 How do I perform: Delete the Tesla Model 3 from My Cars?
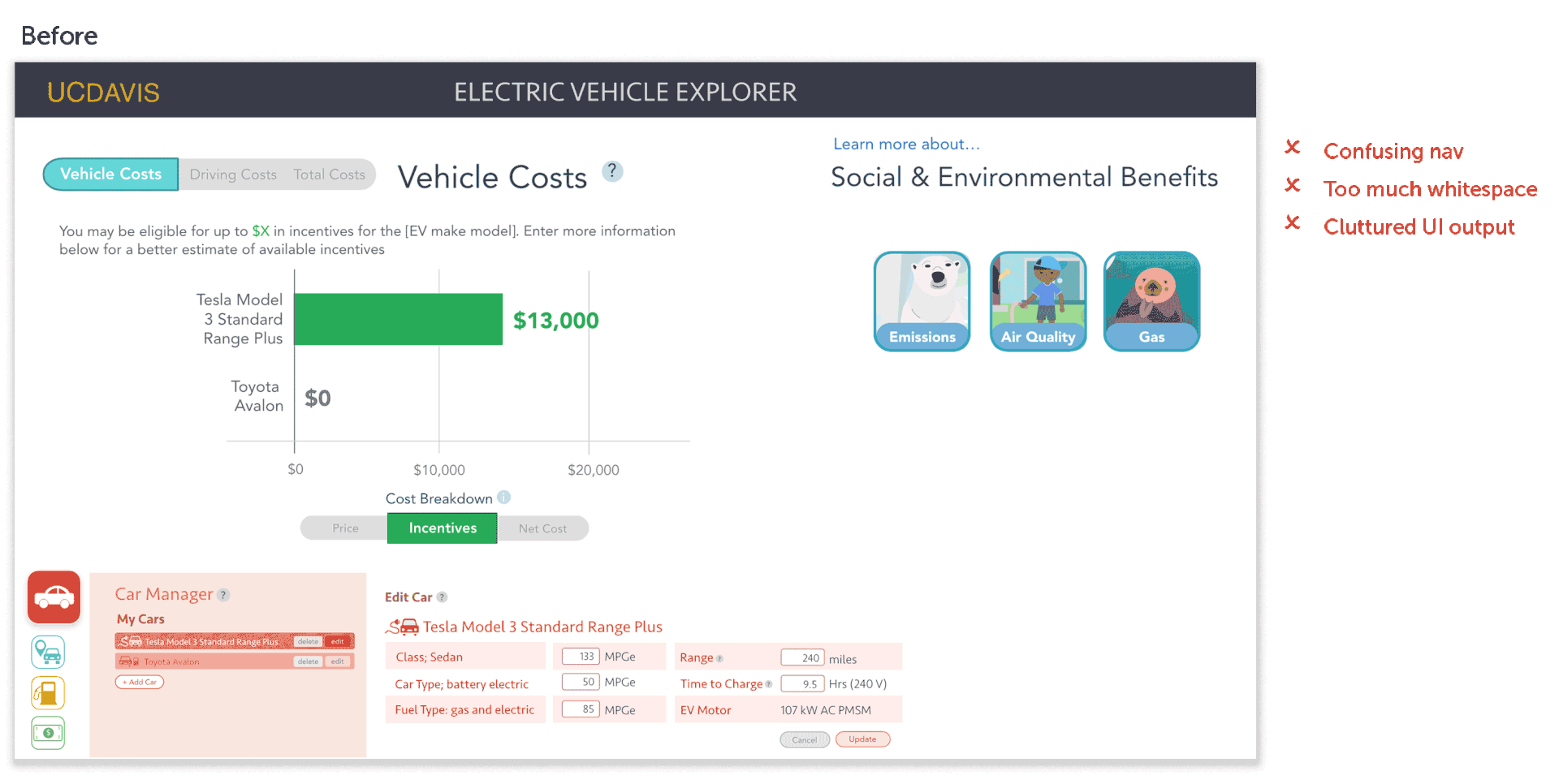308,641
